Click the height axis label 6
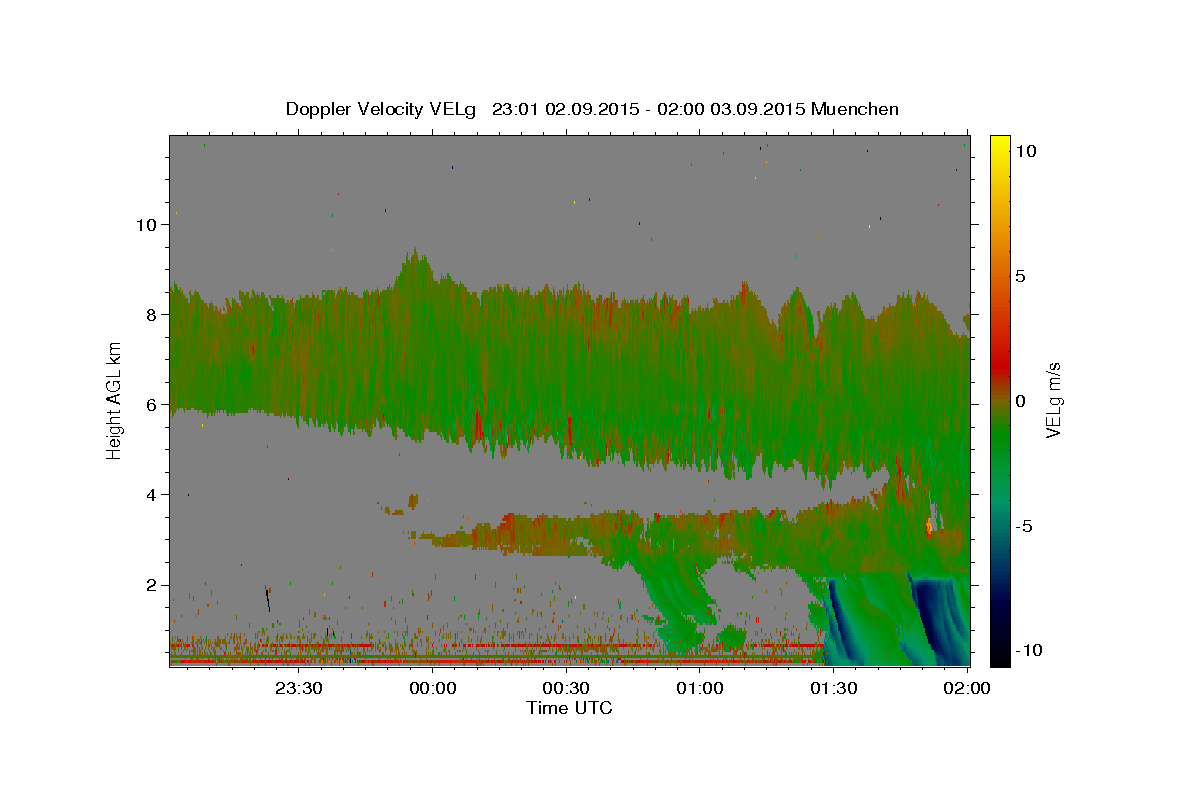The image size is (1200, 800). 152,405
